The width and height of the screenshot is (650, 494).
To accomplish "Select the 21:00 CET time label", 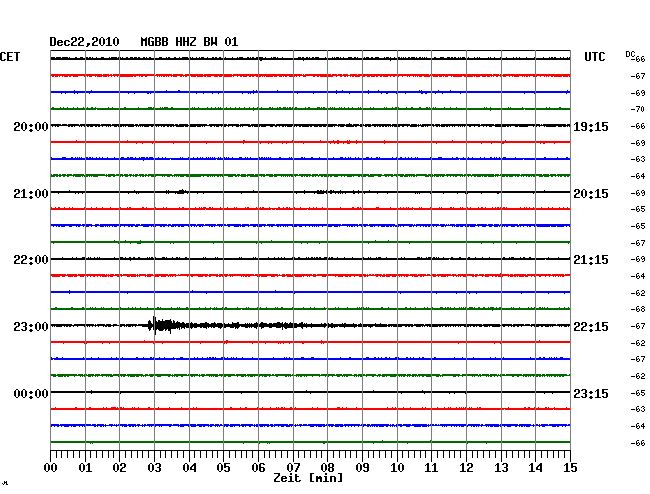I will [31, 194].
